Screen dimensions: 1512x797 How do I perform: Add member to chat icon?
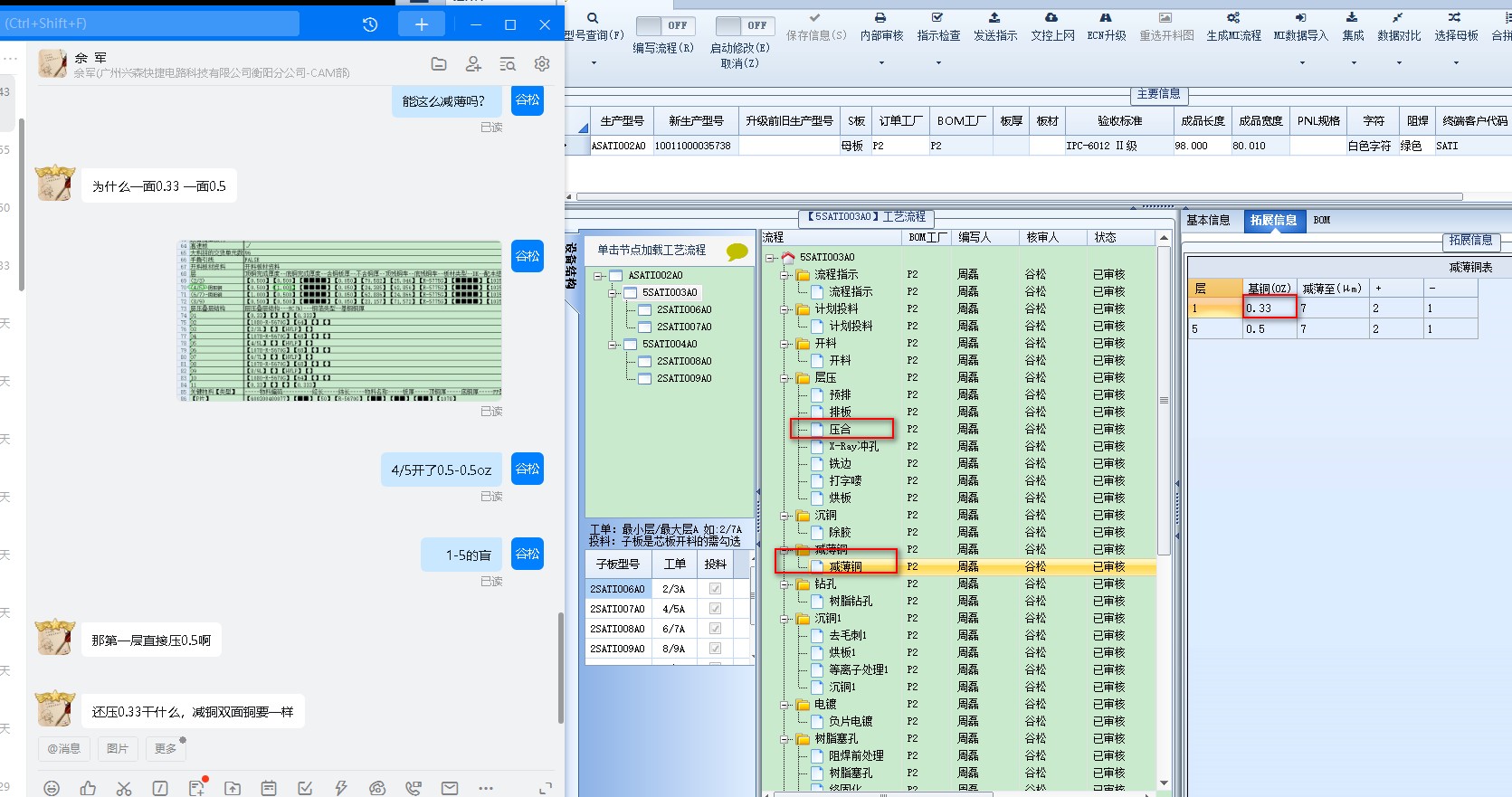coord(473,63)
